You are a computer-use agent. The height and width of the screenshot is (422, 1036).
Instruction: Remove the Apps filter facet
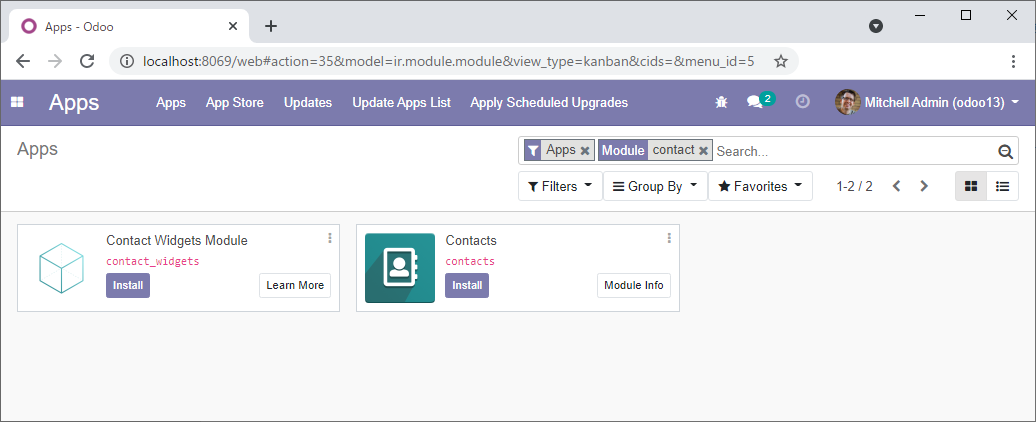pyautogui.click(x=585, y=151)
